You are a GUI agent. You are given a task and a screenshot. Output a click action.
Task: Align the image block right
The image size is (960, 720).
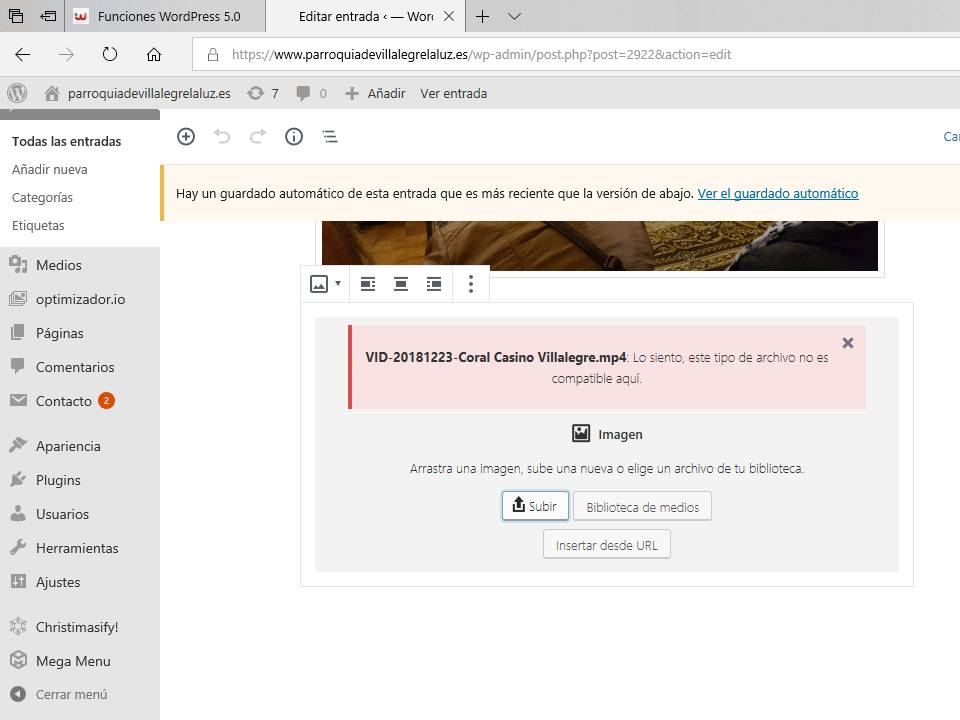tap(434, 284)
